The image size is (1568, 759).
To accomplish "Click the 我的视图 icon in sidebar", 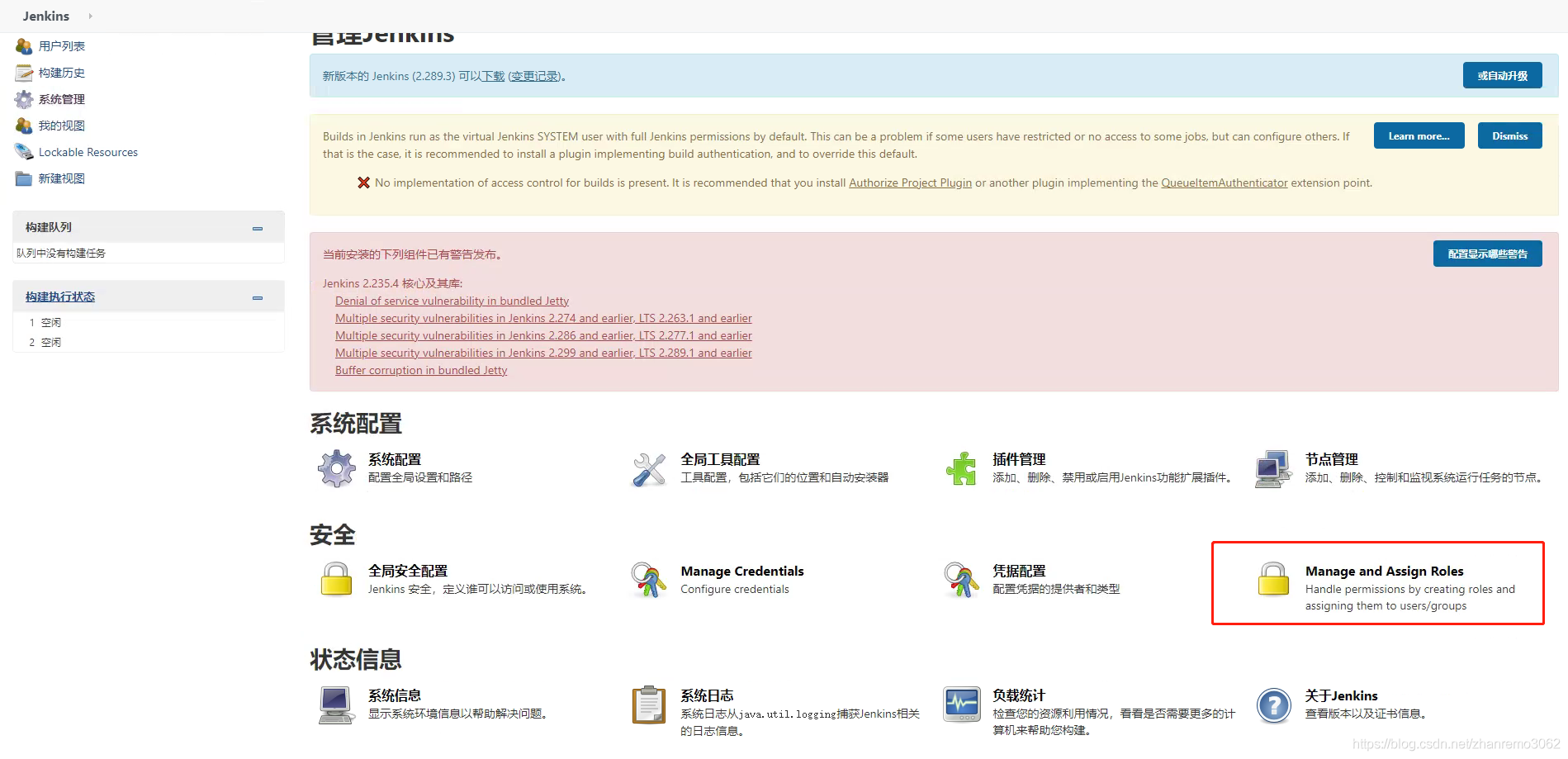I will [24, 126].
